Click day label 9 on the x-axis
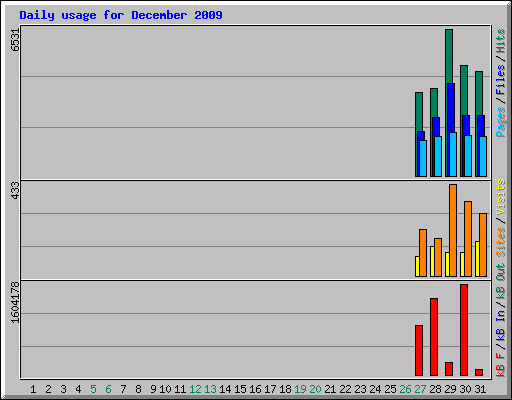Screen dimensions: 512x400 tap(153, 389)
